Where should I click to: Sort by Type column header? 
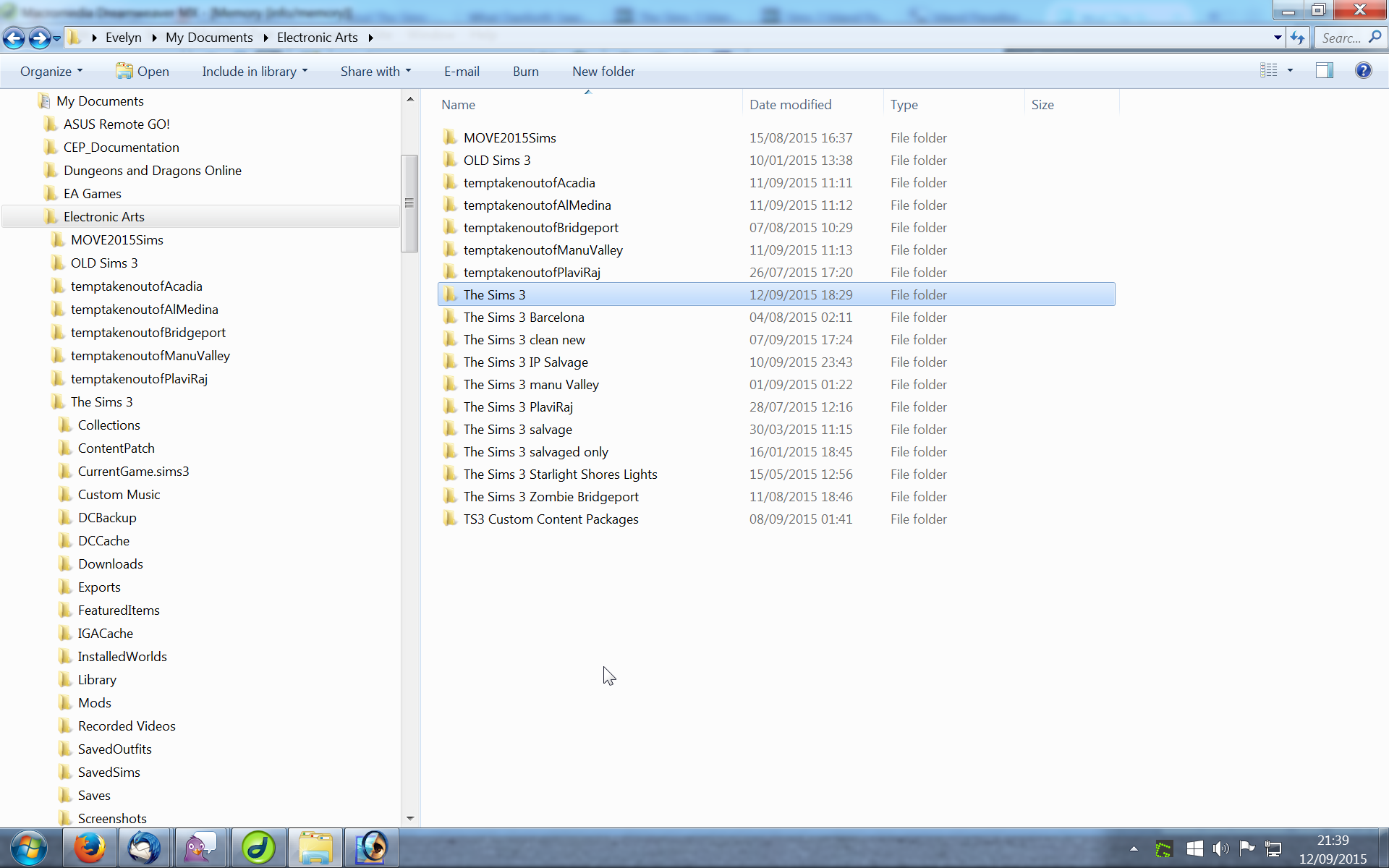(953, 104)
